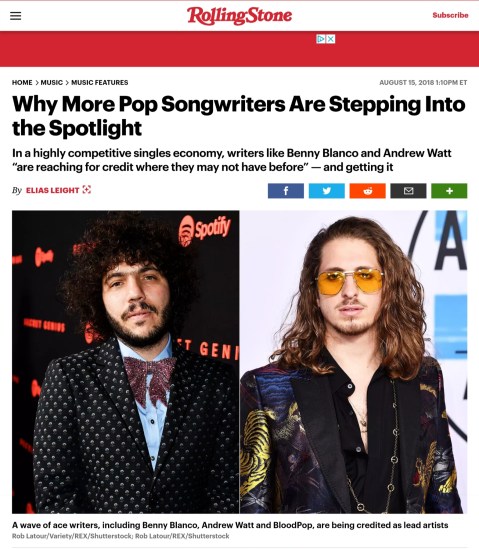Share article on Twitter
Viewport: 479px width, 549px height.
tap(327, 191)
